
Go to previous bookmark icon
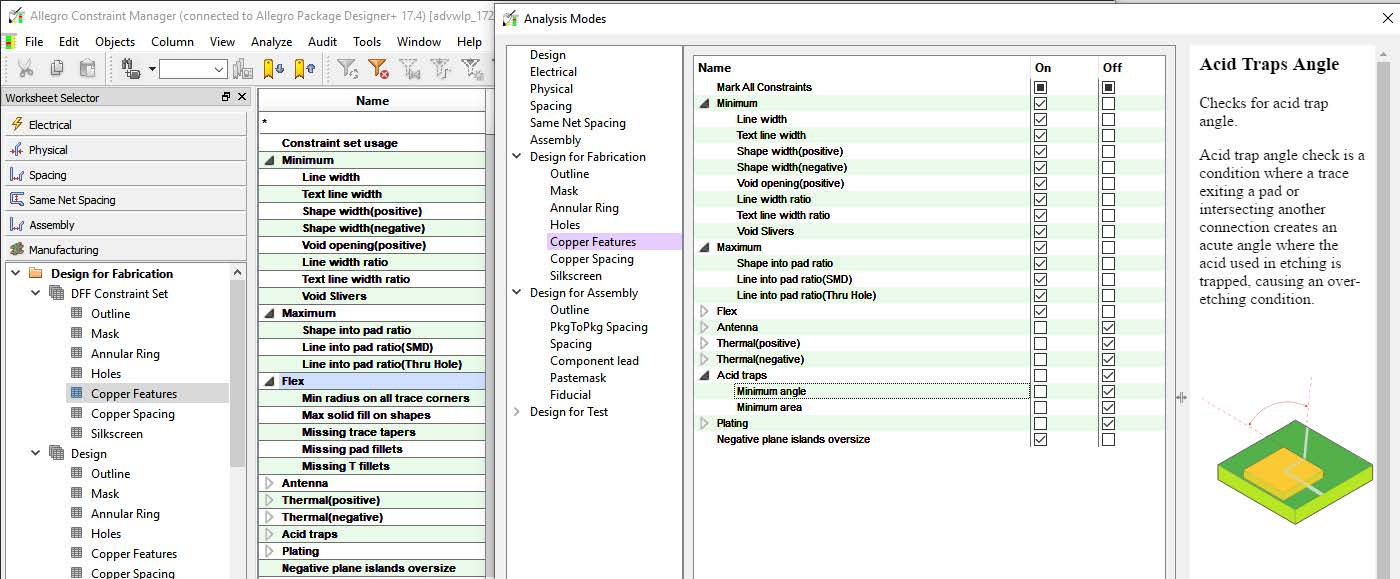click(305, 68)
